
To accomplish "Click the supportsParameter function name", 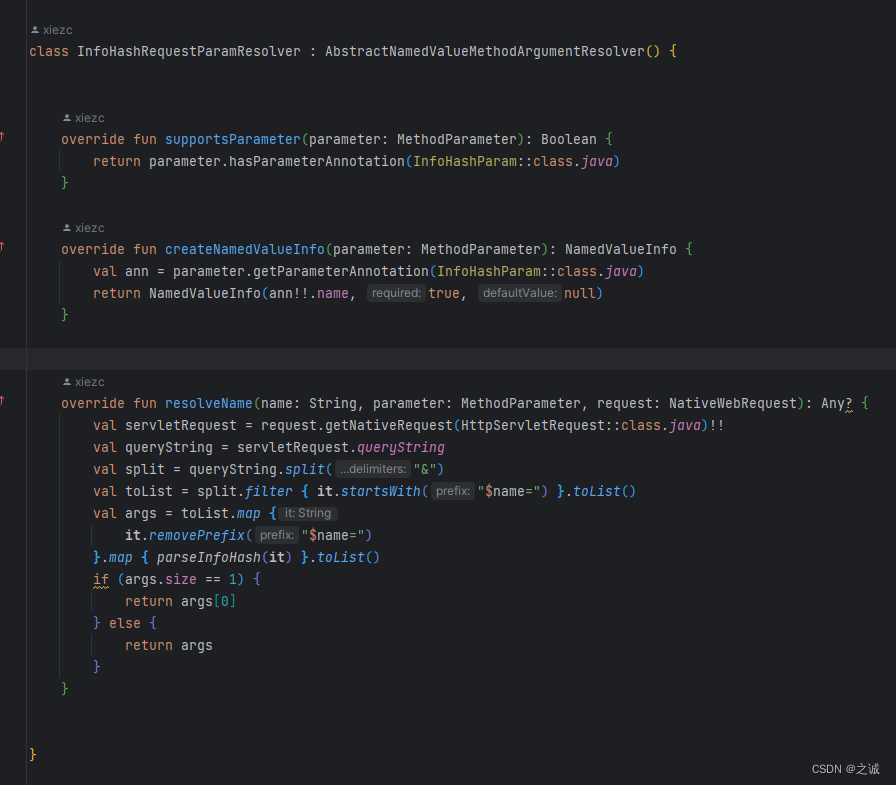I will 233,139.
